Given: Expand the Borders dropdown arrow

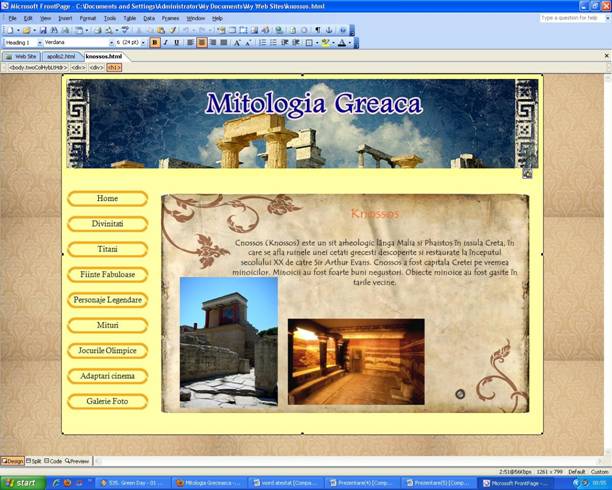Looking at the screenshot, I should click(317, 43).
